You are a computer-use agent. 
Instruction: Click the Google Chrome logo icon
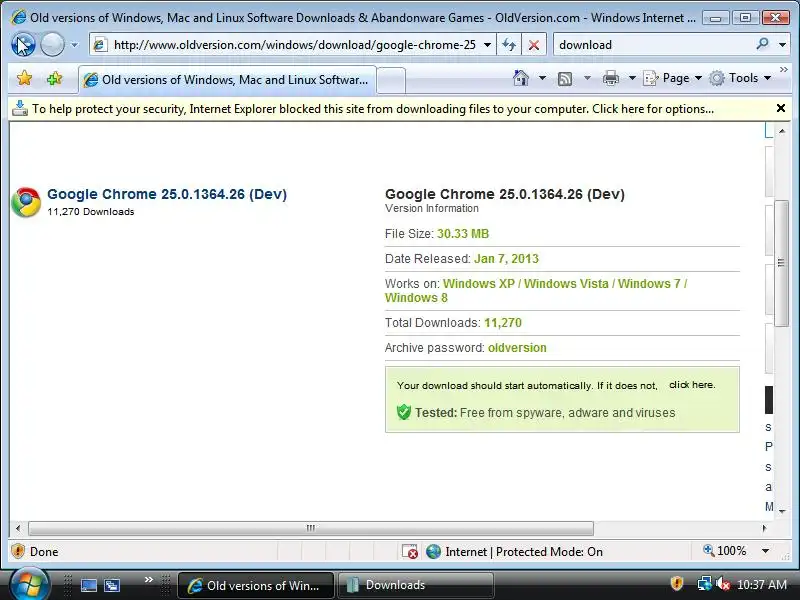click(x=26, y=202)
